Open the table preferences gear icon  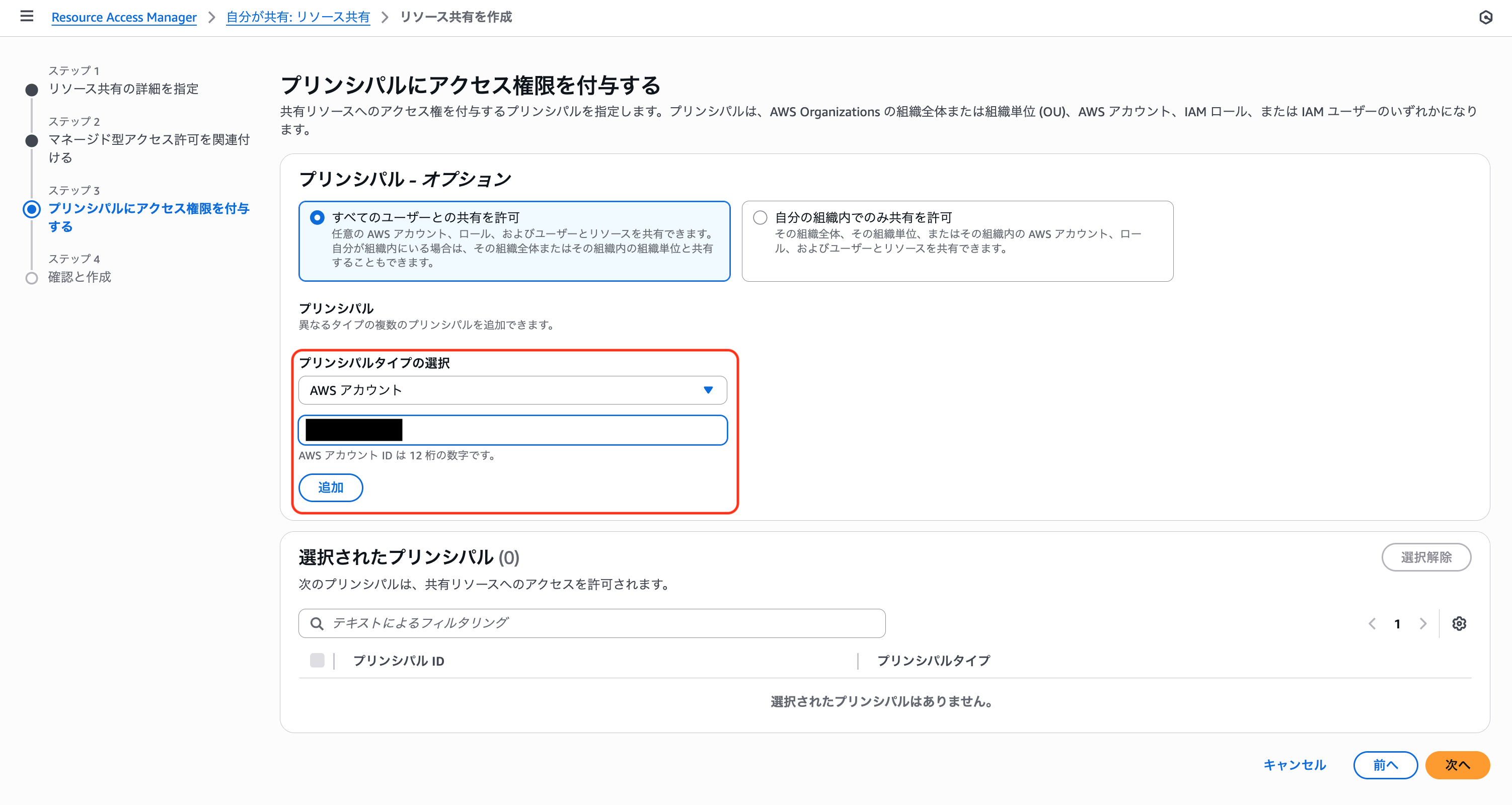coord(1460,624)
